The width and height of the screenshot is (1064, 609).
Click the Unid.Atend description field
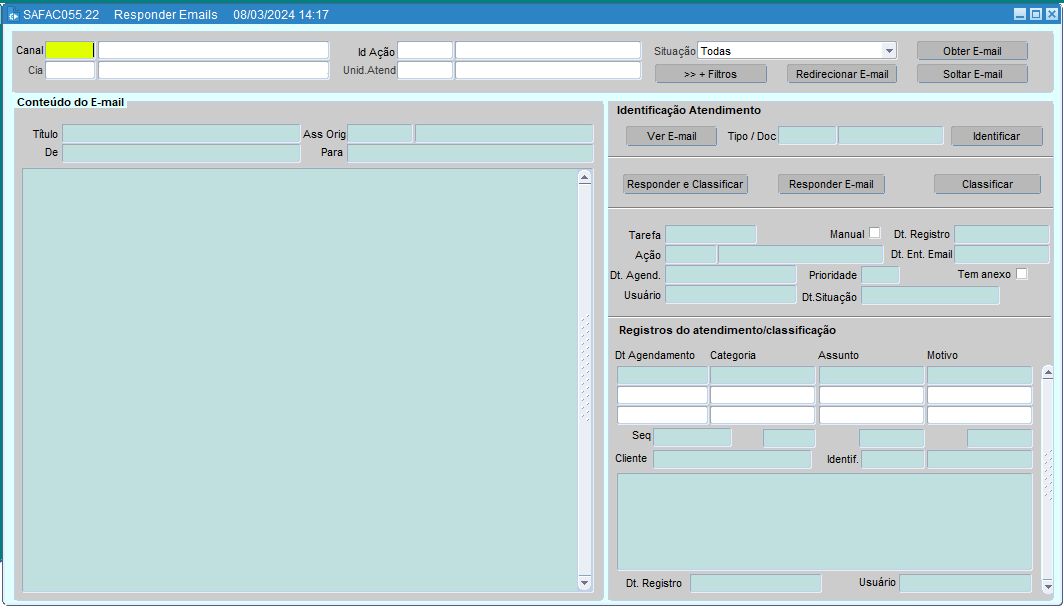coord(548,70)
